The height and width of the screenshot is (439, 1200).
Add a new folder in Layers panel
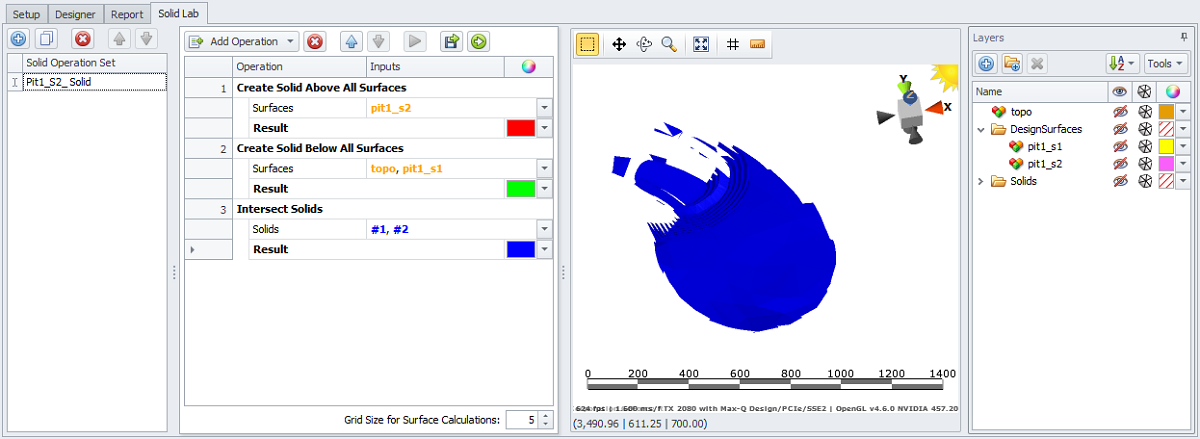tap(1012, 63)
